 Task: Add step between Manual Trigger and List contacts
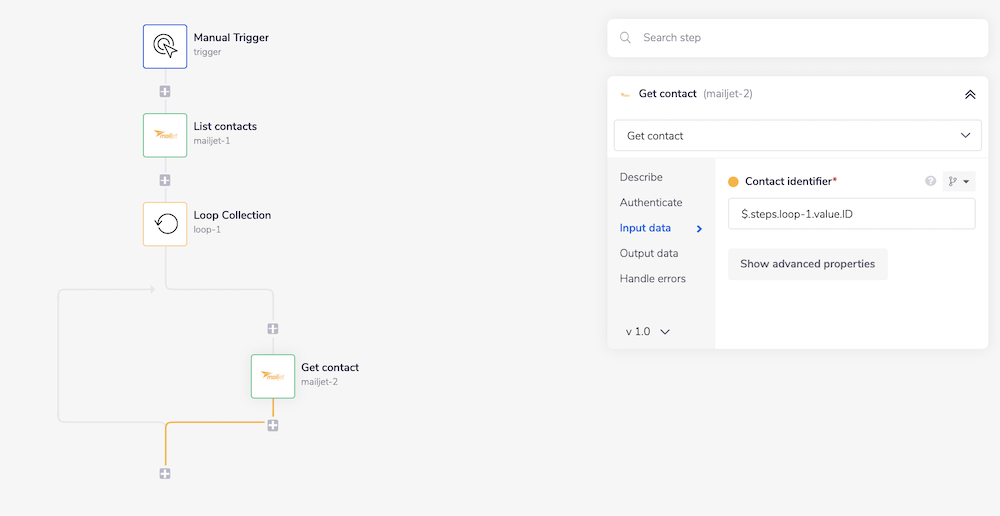(165, 91)
